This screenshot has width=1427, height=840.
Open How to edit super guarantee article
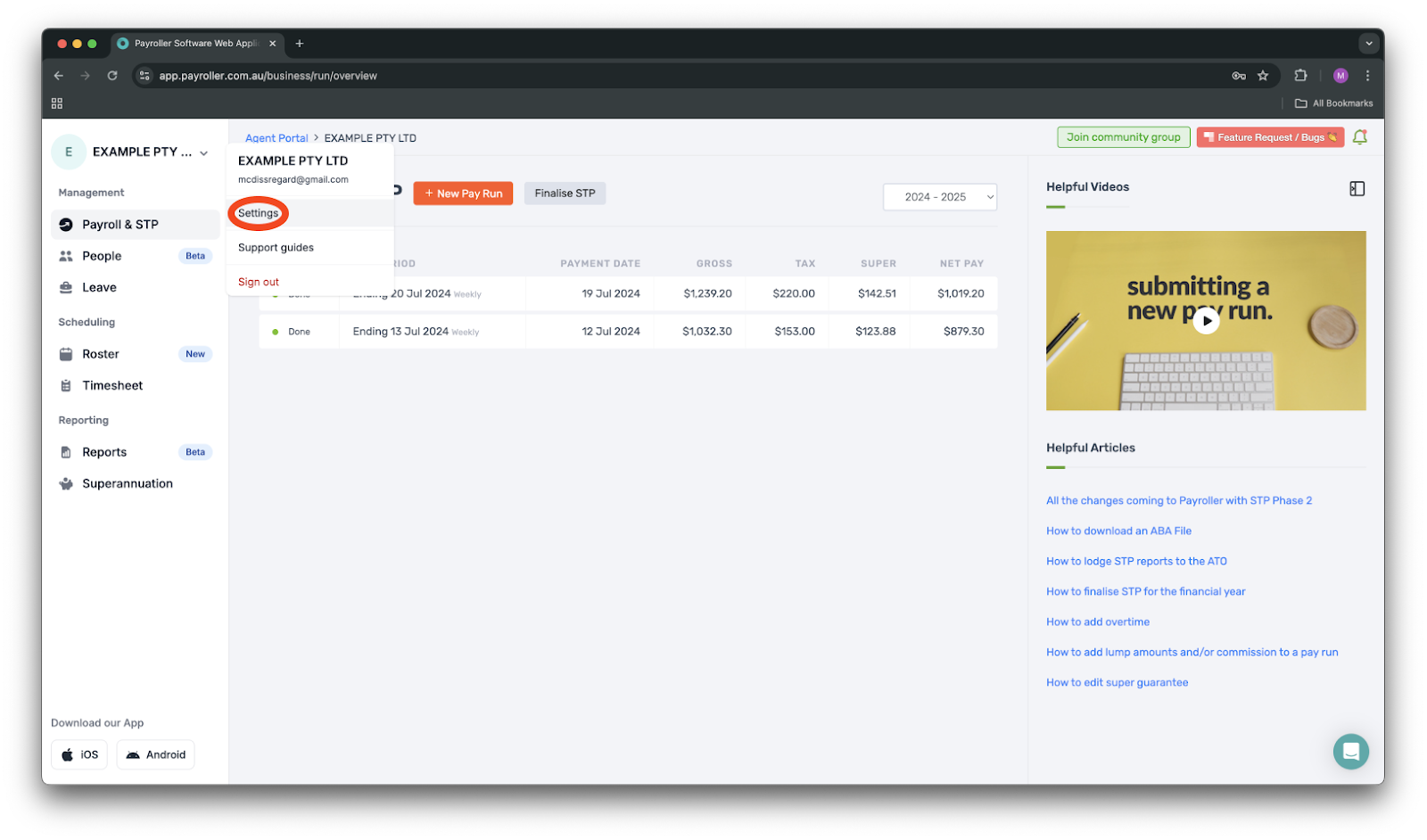pos(1117,683)
